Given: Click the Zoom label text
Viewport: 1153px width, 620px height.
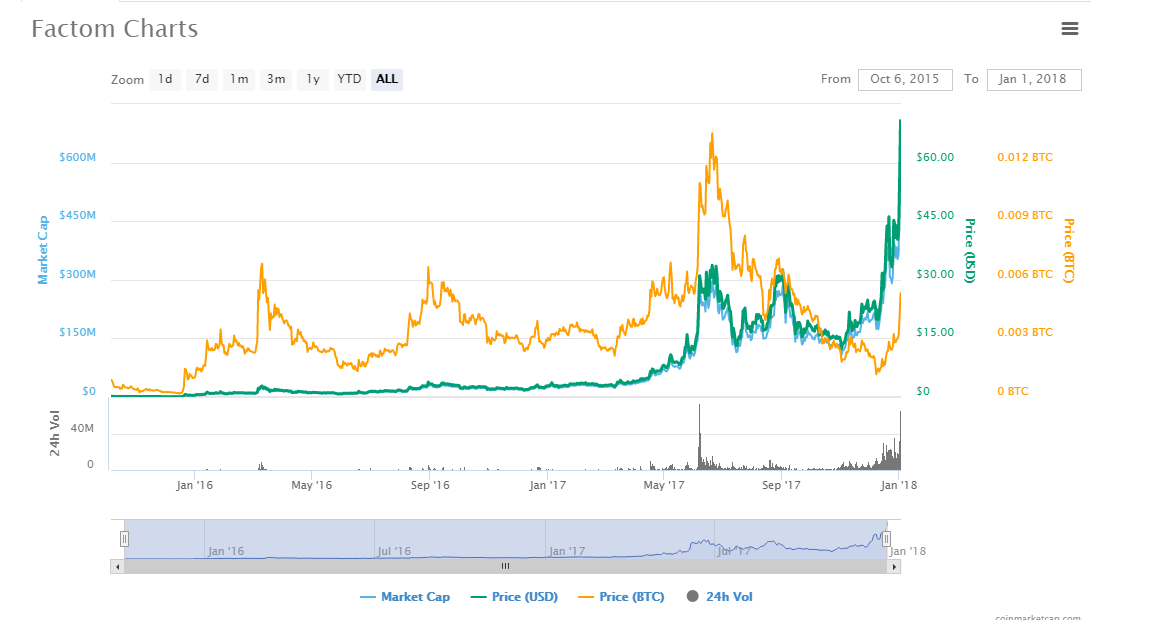Looking at the screenshot, I should coord(127,80).
